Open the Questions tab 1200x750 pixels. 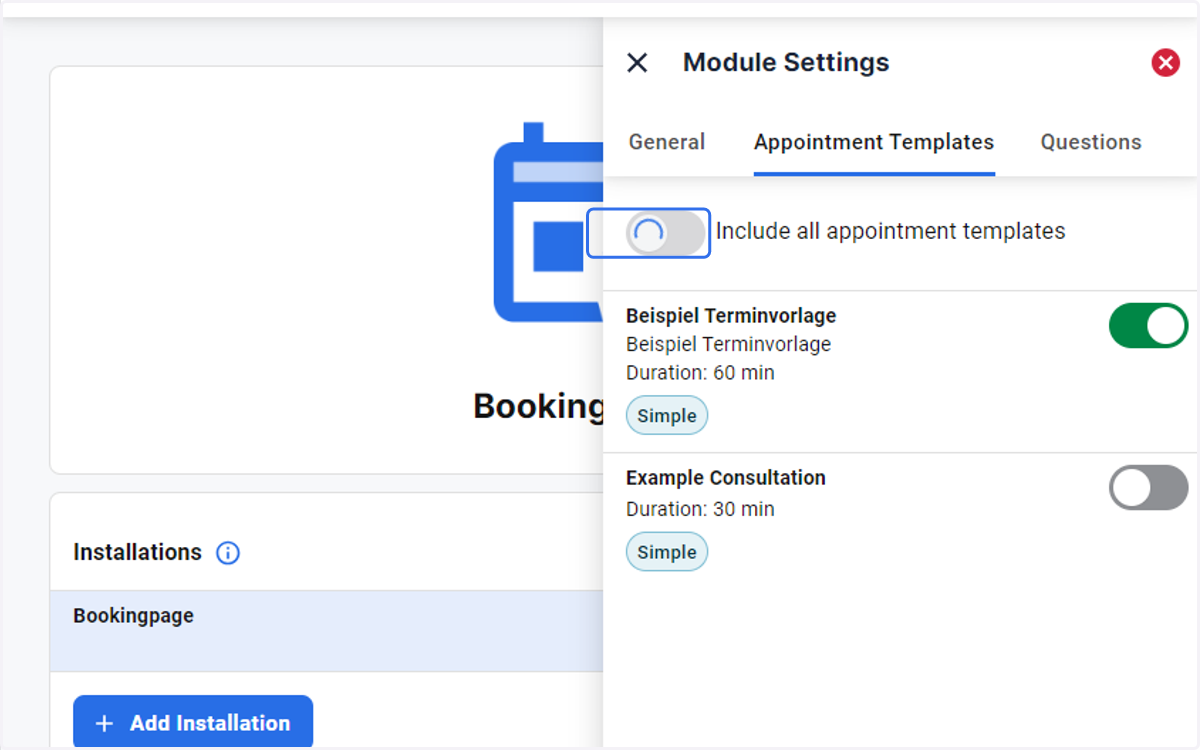point(1091,142)
